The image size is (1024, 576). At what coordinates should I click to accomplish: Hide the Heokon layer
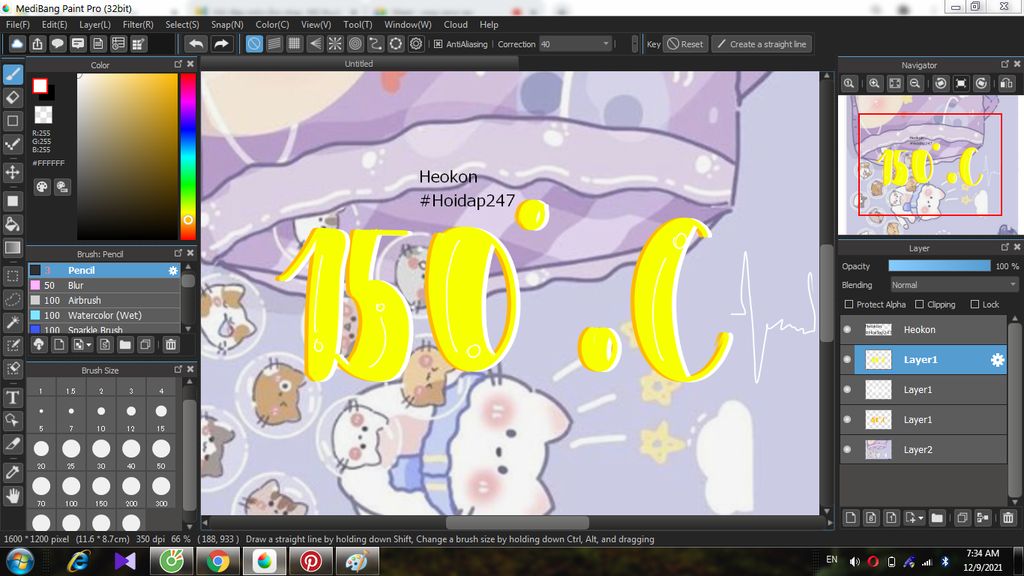847,330
